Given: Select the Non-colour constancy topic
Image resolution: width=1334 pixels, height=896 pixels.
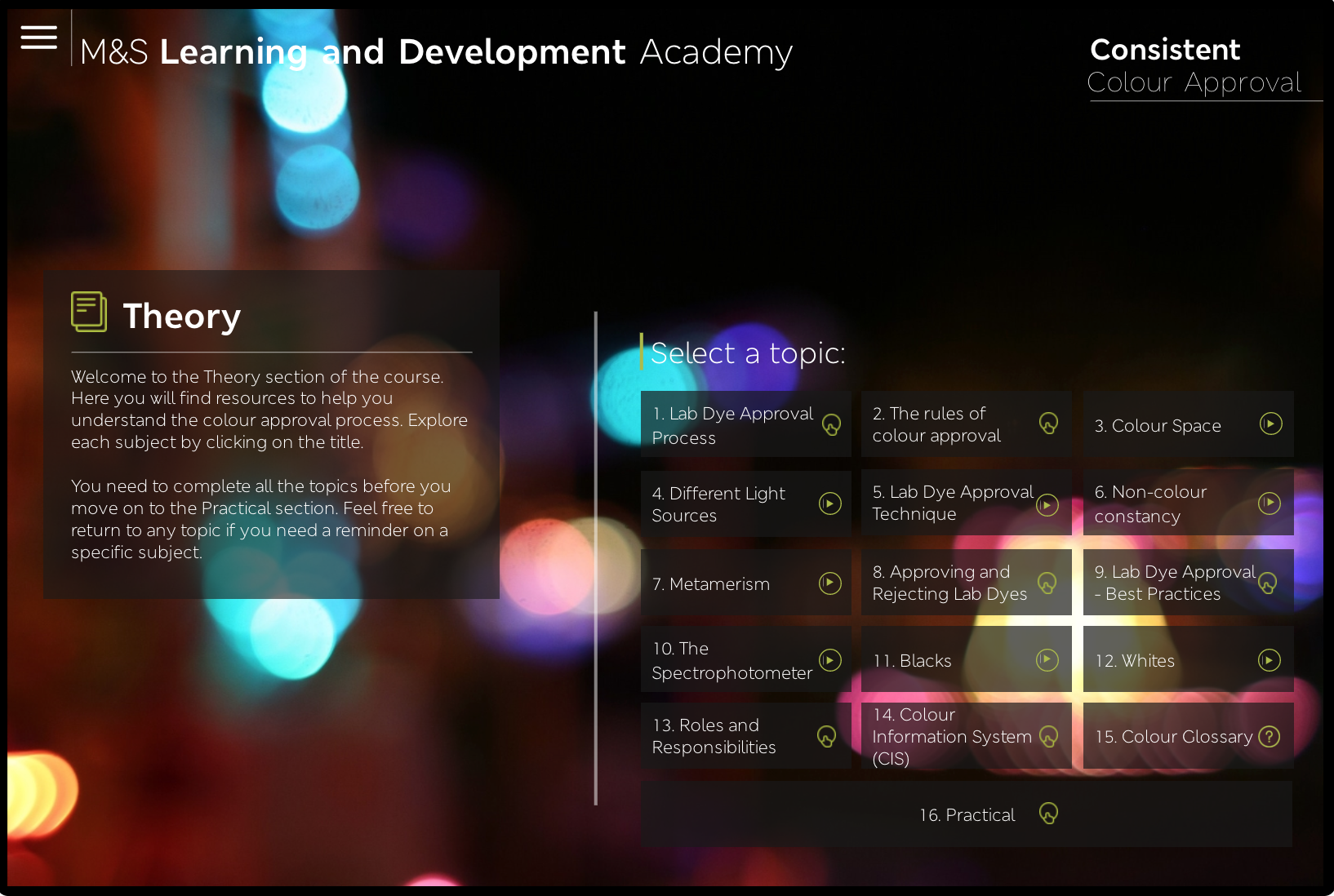Looking at the screenshot, I should click(x=1150, y=503).
